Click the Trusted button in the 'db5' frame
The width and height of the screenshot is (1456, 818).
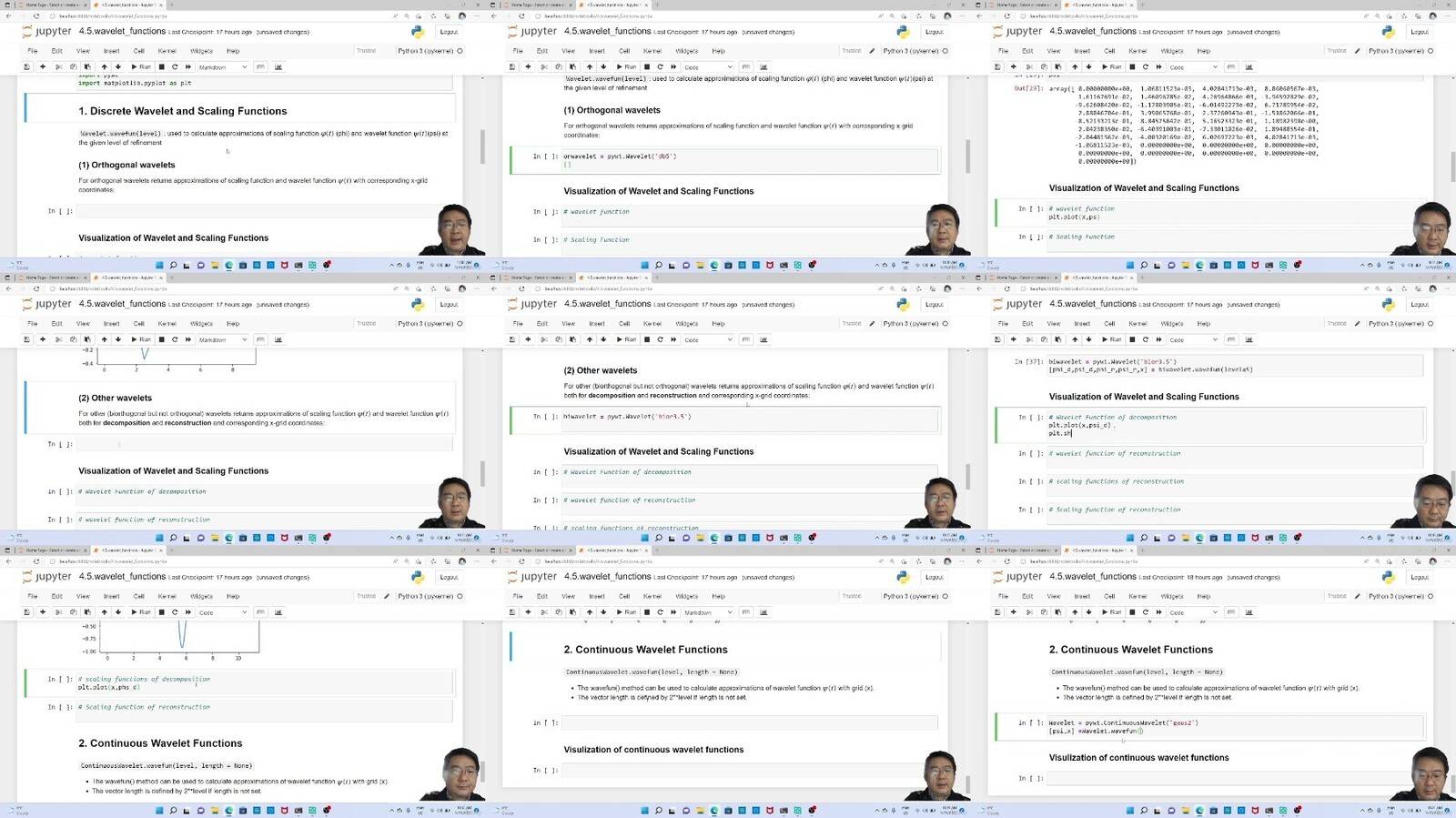852,51
